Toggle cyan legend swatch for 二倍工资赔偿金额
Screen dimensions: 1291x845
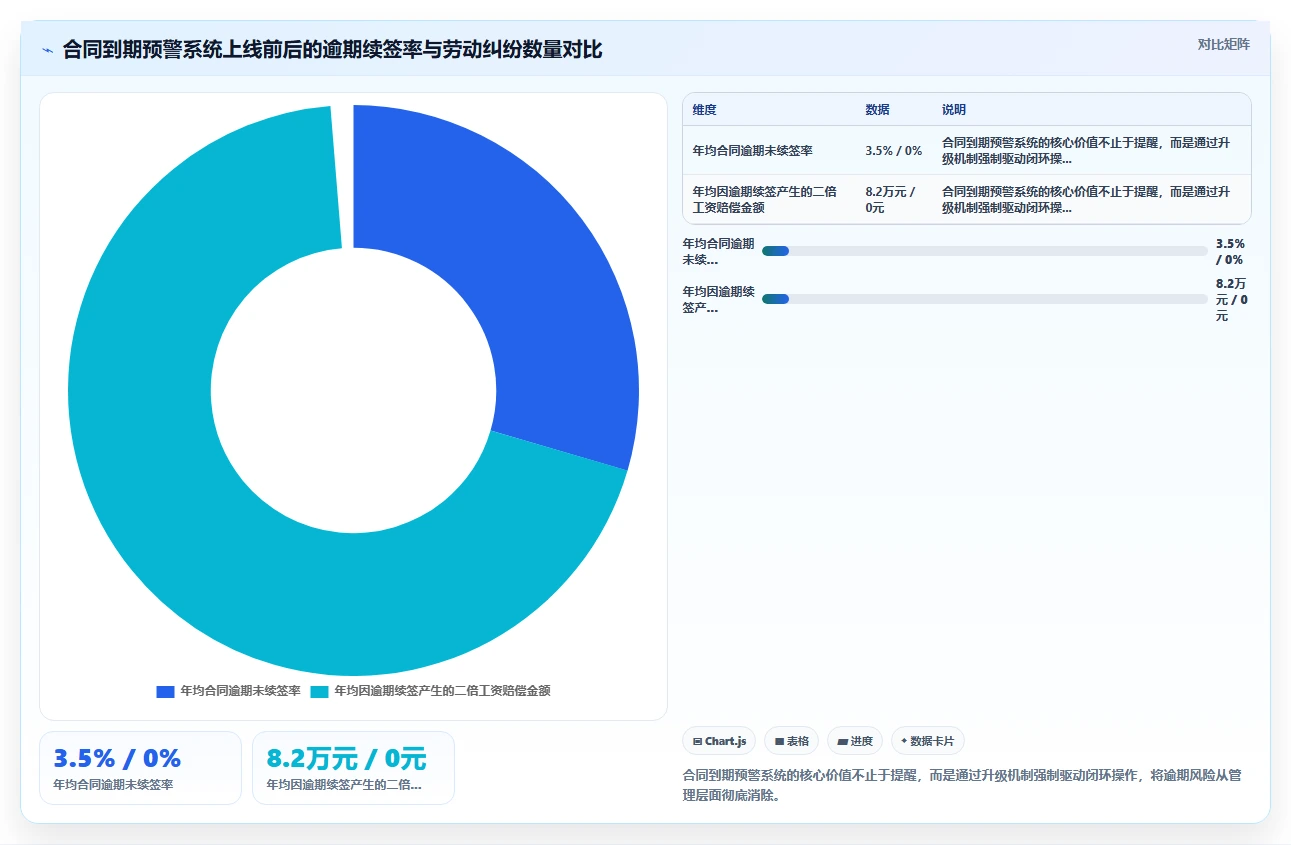tap(319, 691)
